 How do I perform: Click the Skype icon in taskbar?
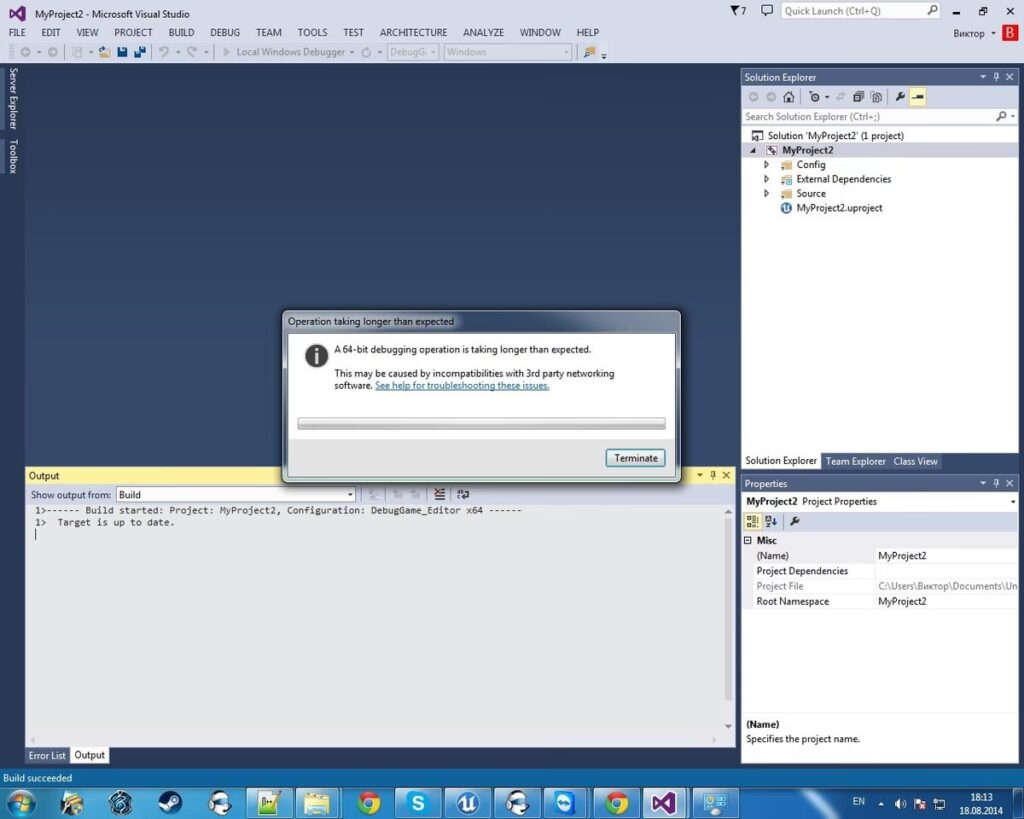pos(417,802)
